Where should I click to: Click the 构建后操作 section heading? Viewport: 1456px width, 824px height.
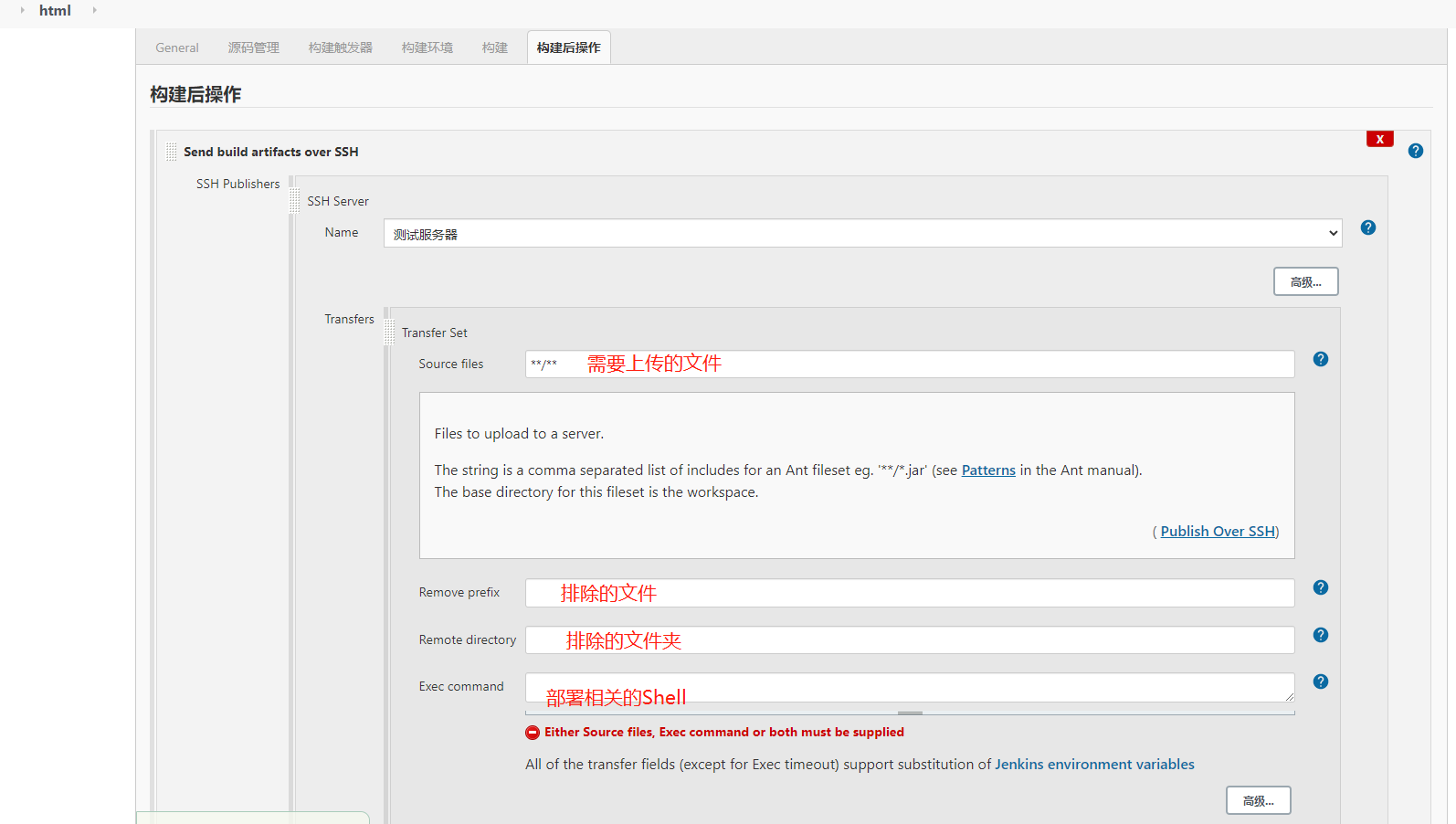(195, 94)
